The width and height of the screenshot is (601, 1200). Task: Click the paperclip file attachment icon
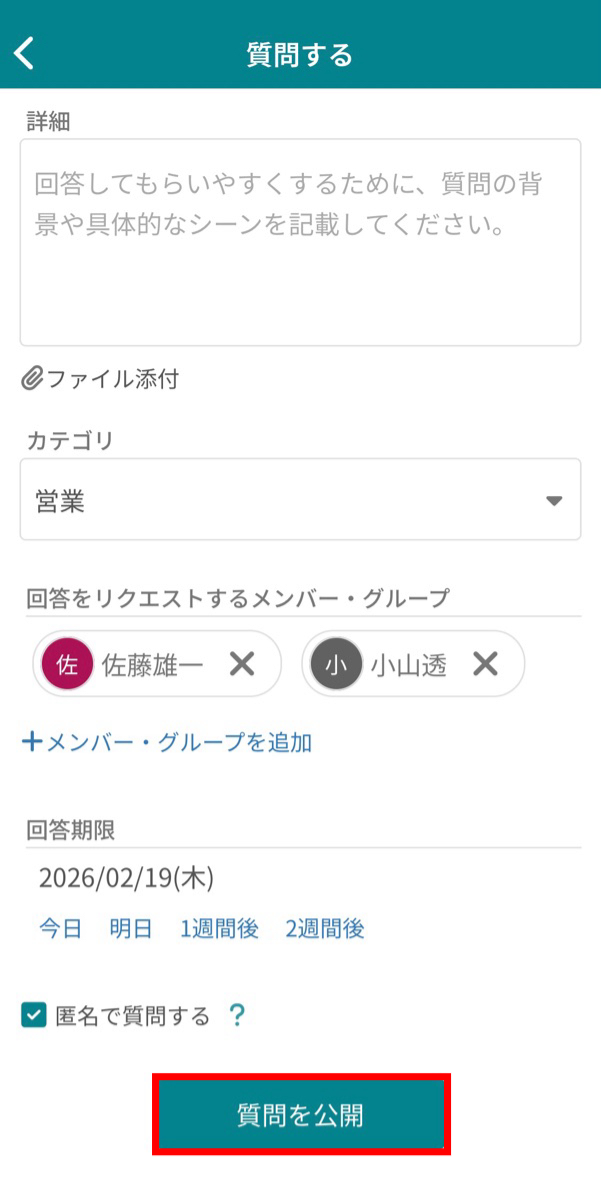point(30,378)
